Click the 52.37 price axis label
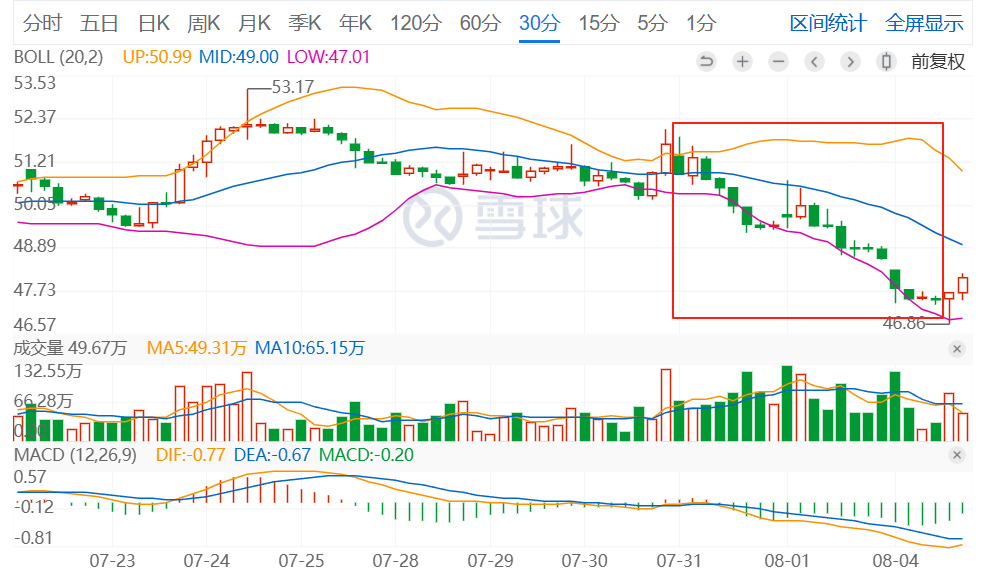 pos(35,117)
